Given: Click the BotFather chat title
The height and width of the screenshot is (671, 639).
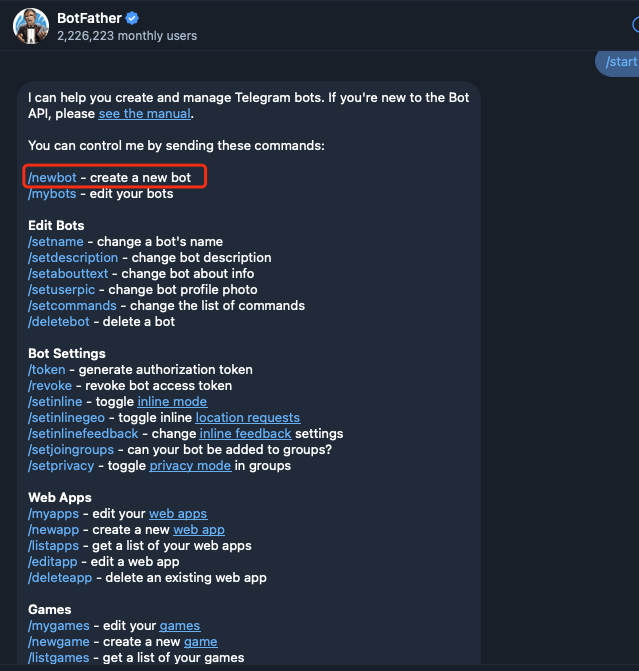Looking at the screenshot, I should point(89,18).
